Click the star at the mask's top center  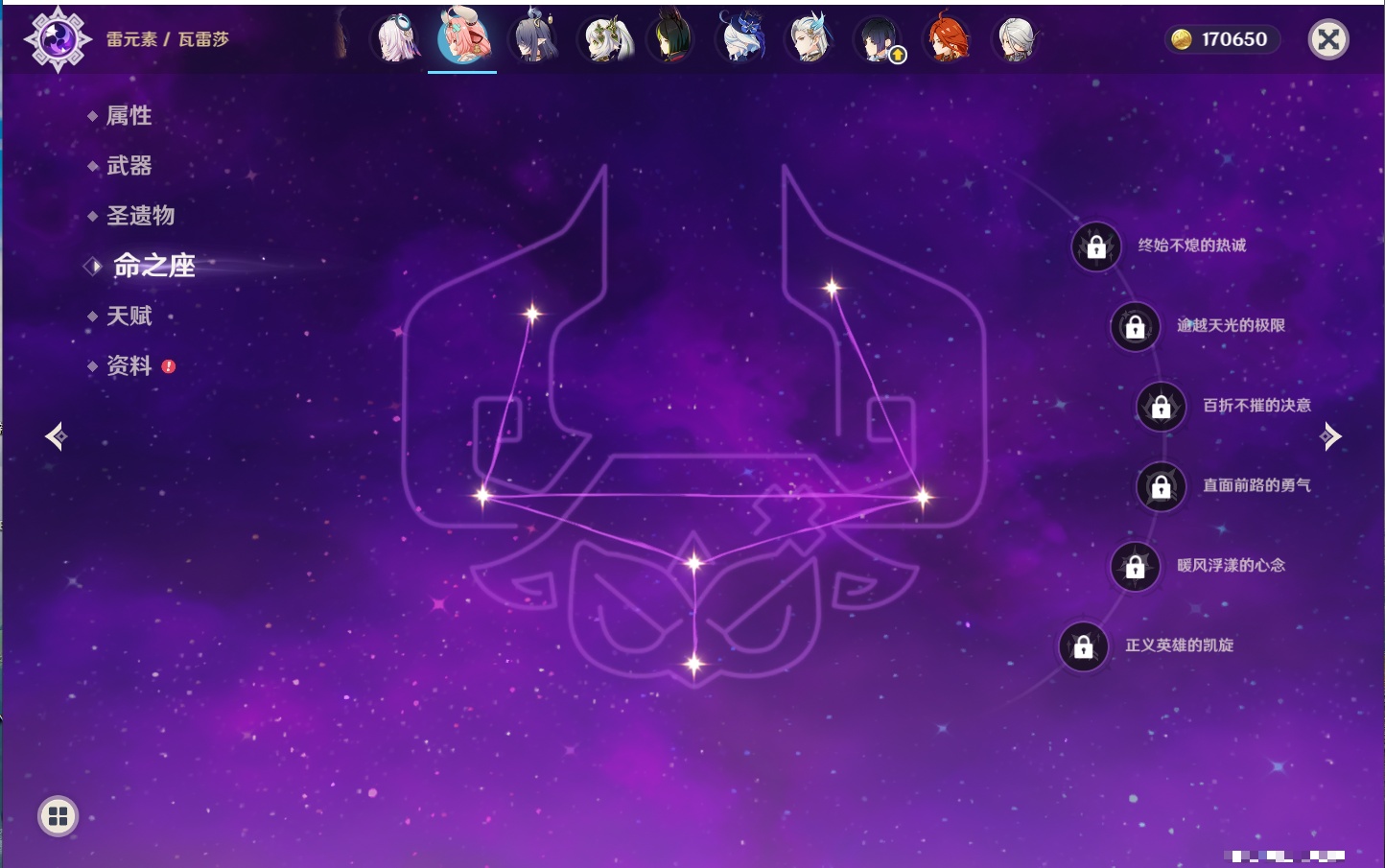tap(693, 562)
